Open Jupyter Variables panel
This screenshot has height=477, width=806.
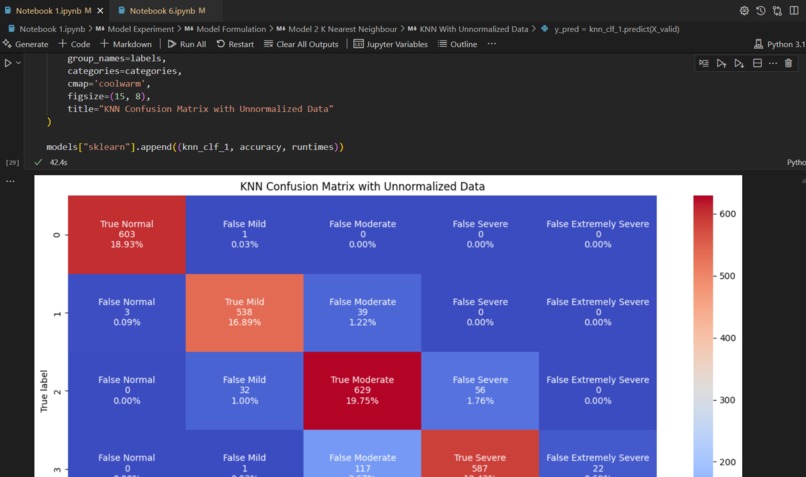click(x=391, y=44)
